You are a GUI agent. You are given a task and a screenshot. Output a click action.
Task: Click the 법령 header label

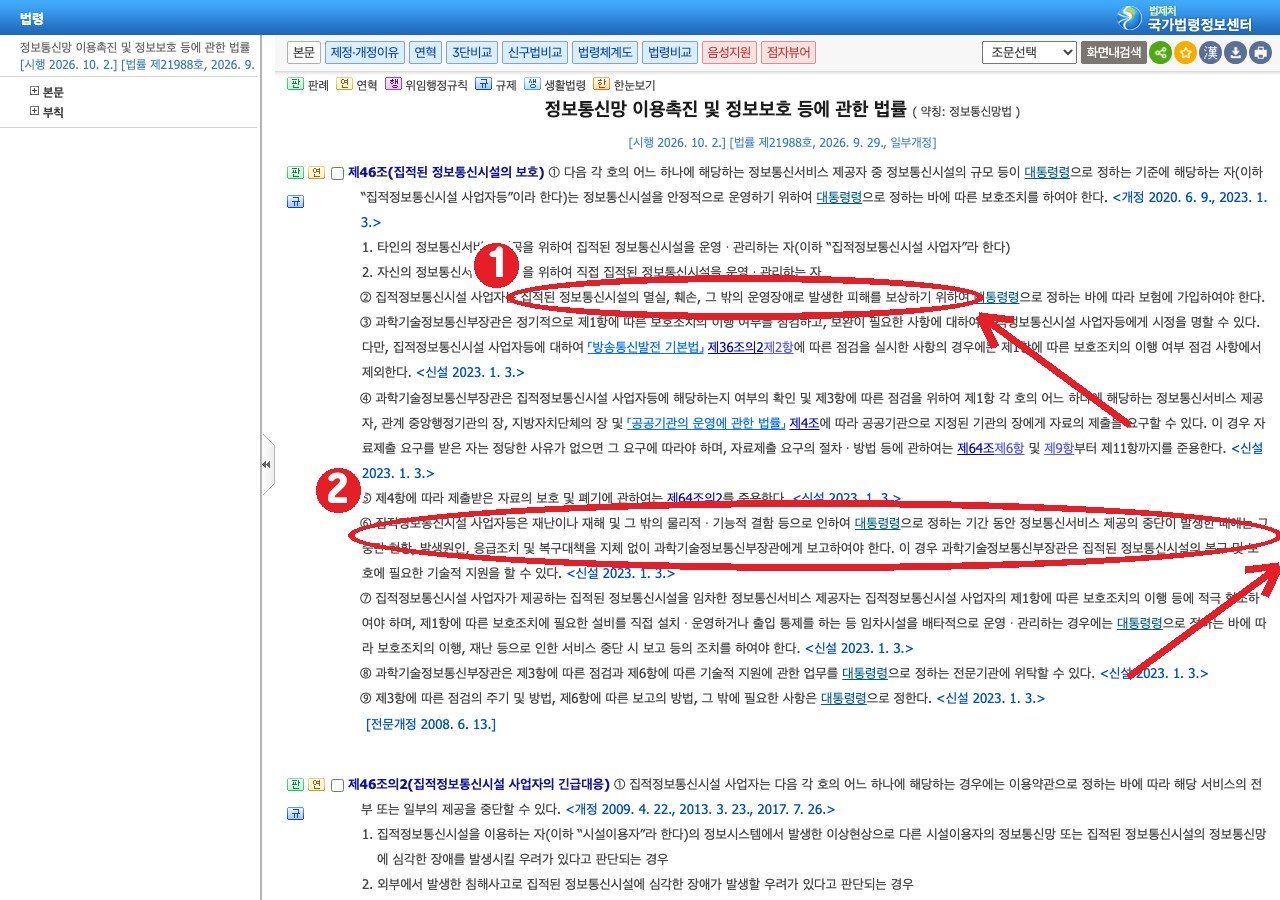click(x=31, y=17)
